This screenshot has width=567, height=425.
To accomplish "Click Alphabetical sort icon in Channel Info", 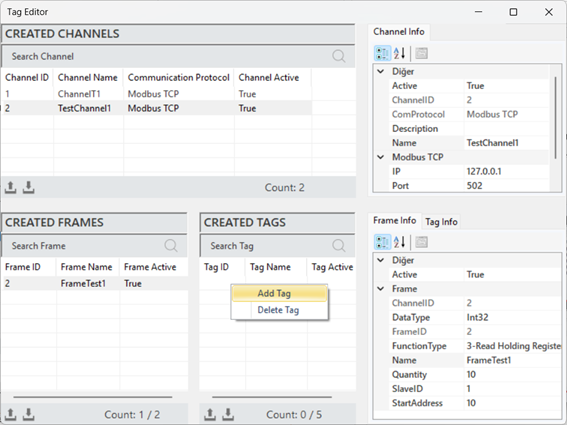I will click(x=399, y=54).
